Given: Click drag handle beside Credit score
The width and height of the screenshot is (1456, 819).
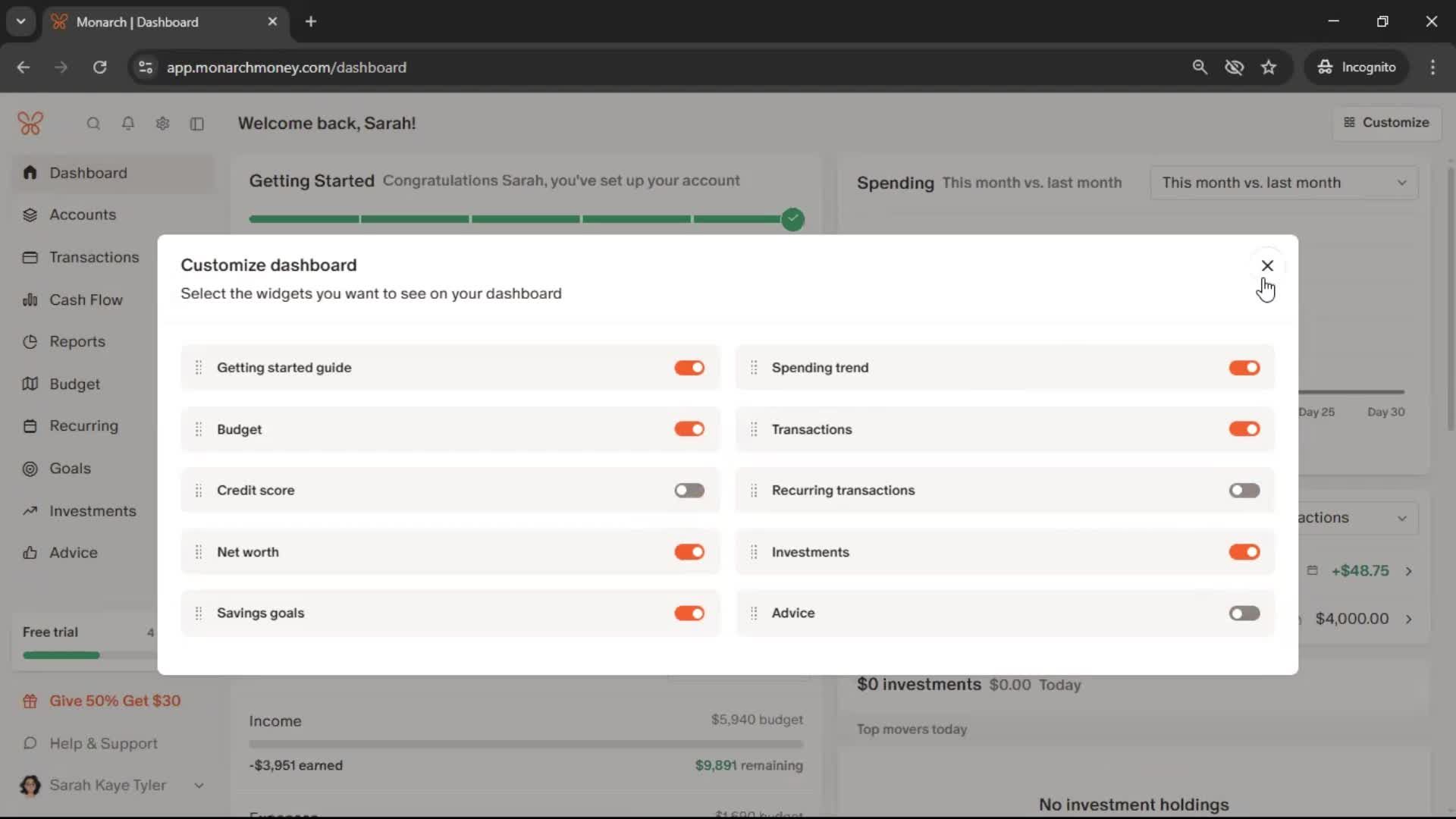Looking at the screenshot, I should (x=199, y=491).
